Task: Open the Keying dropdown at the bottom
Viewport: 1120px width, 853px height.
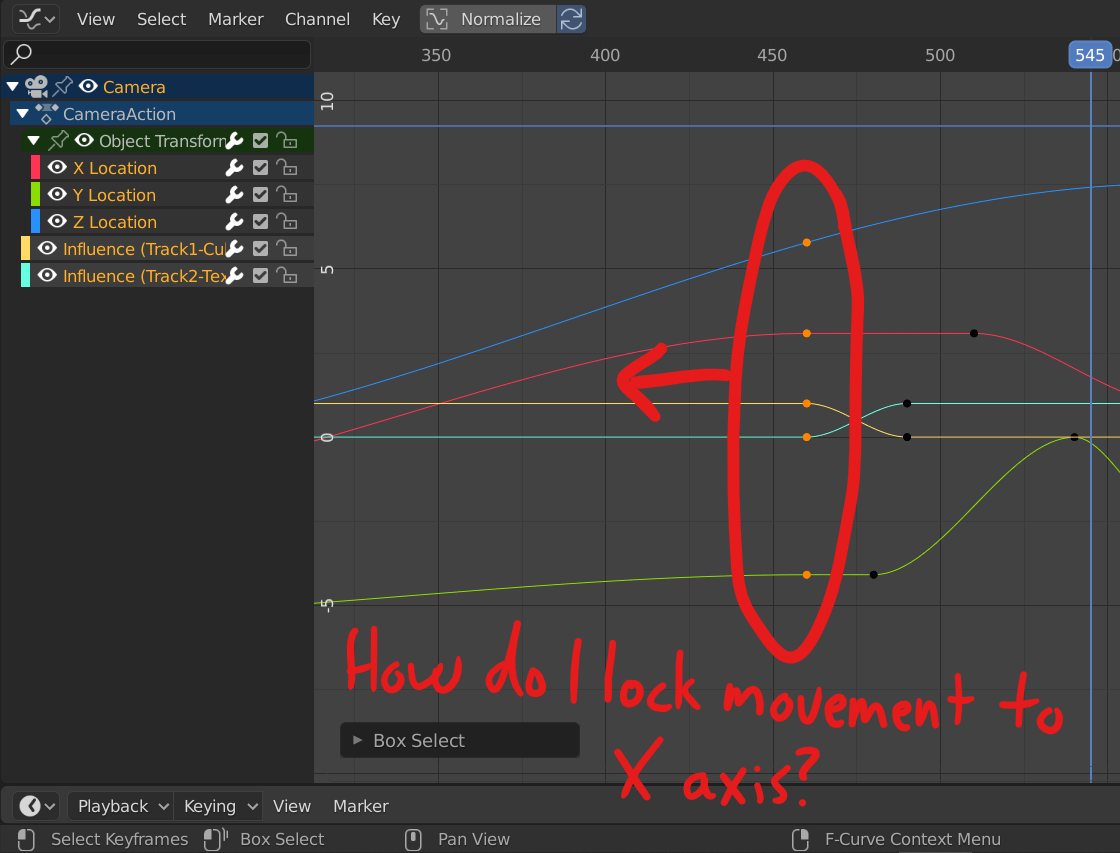Action: tap(218, 806)
